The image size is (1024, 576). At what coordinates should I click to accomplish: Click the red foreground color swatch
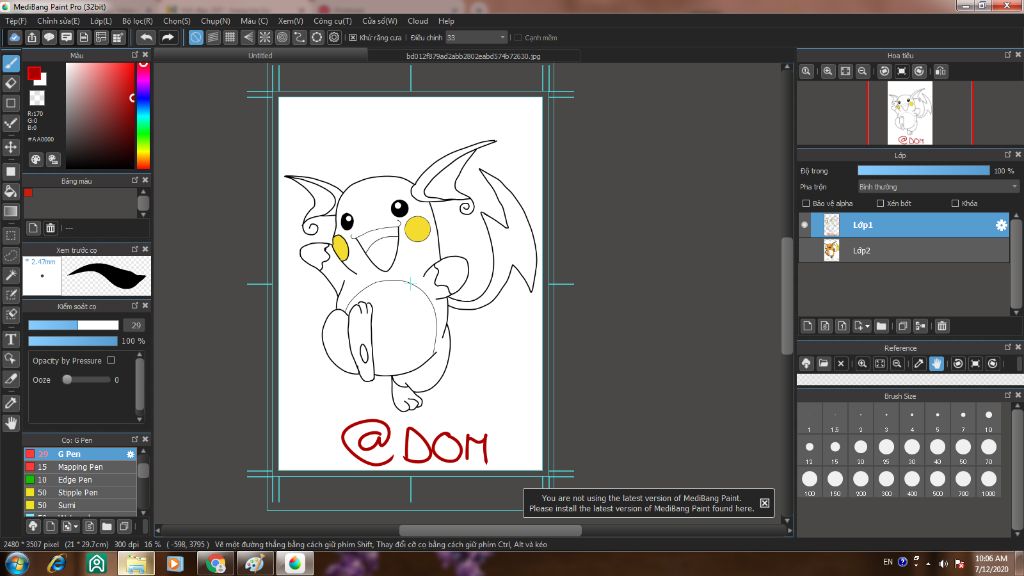(x=34, y=73)
